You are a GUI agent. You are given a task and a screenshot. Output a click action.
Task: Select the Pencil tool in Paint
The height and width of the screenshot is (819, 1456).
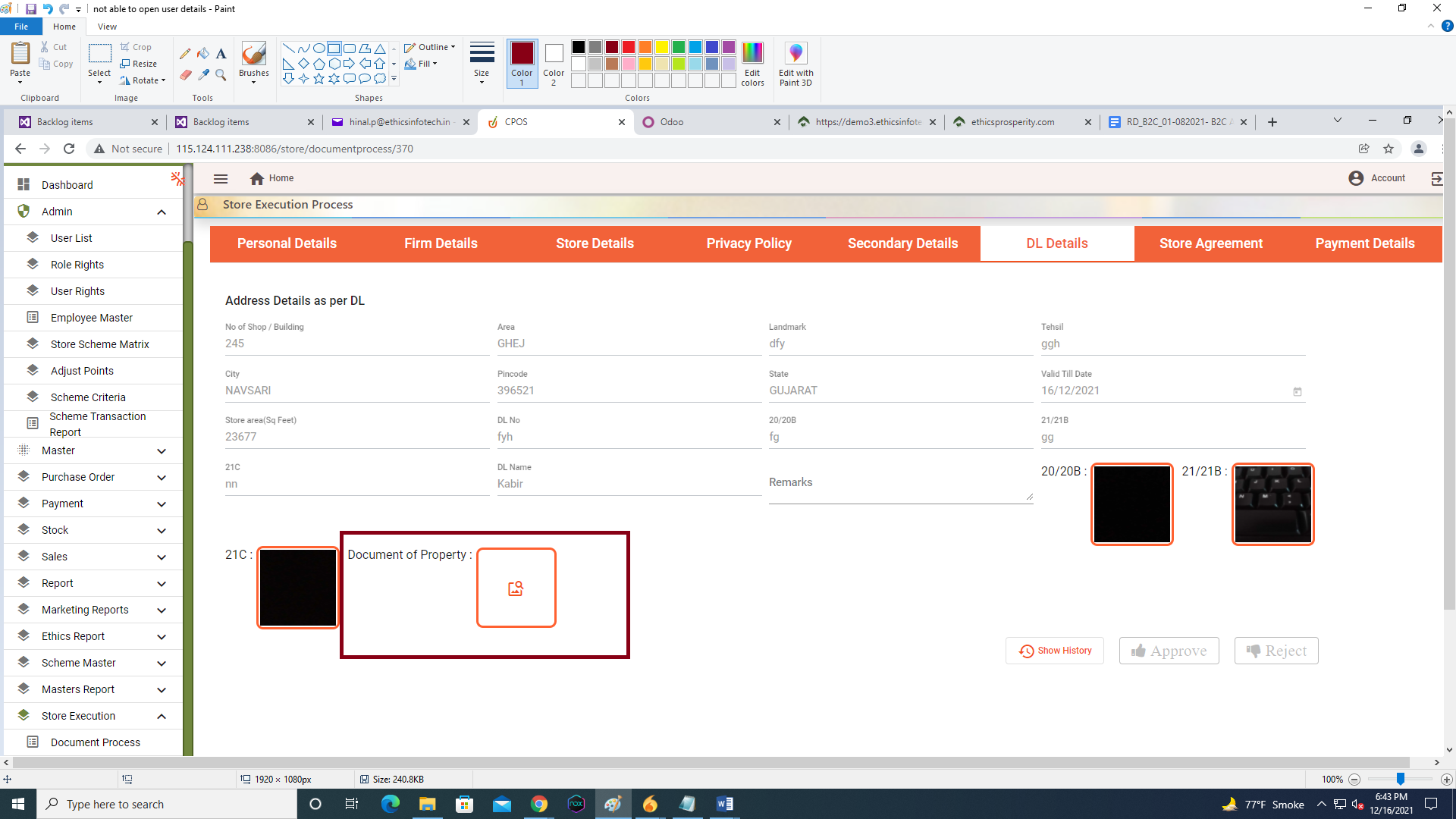185,54
